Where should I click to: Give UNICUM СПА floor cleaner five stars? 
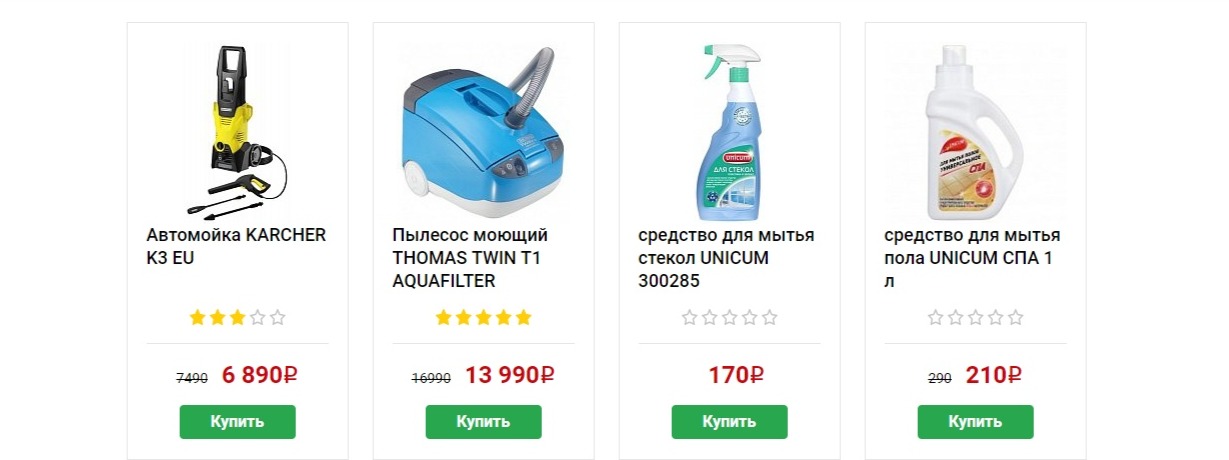1016,318
